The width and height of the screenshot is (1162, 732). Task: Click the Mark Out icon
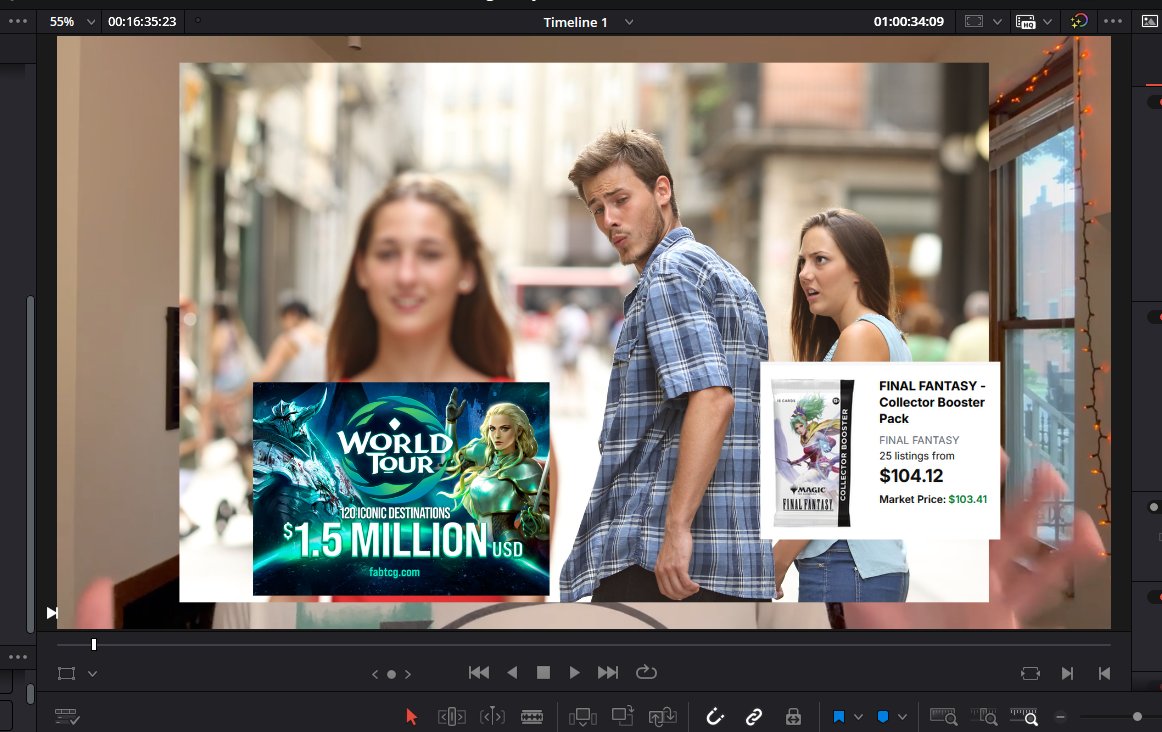pos(1104,673)
